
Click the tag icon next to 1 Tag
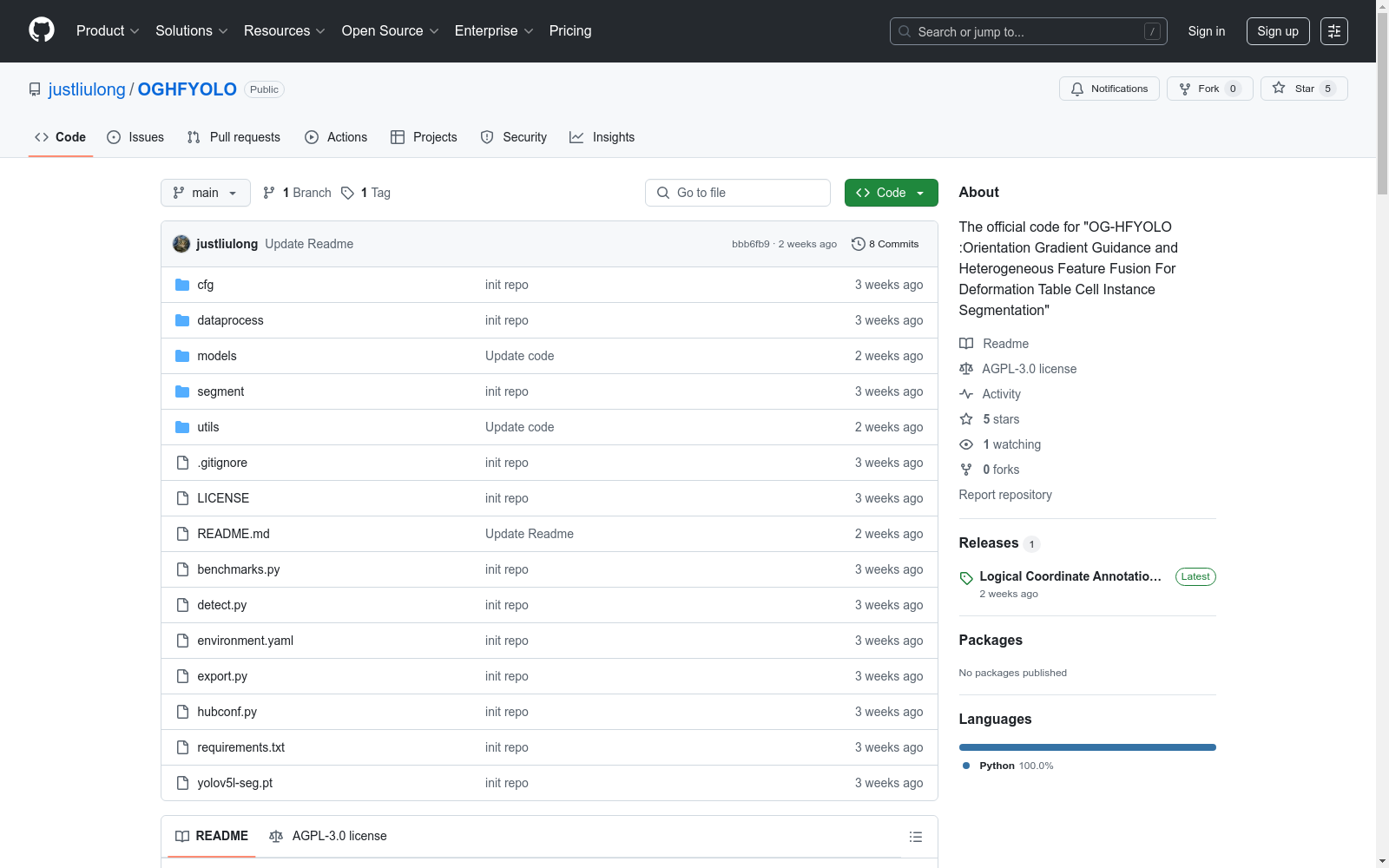[347, 193]
